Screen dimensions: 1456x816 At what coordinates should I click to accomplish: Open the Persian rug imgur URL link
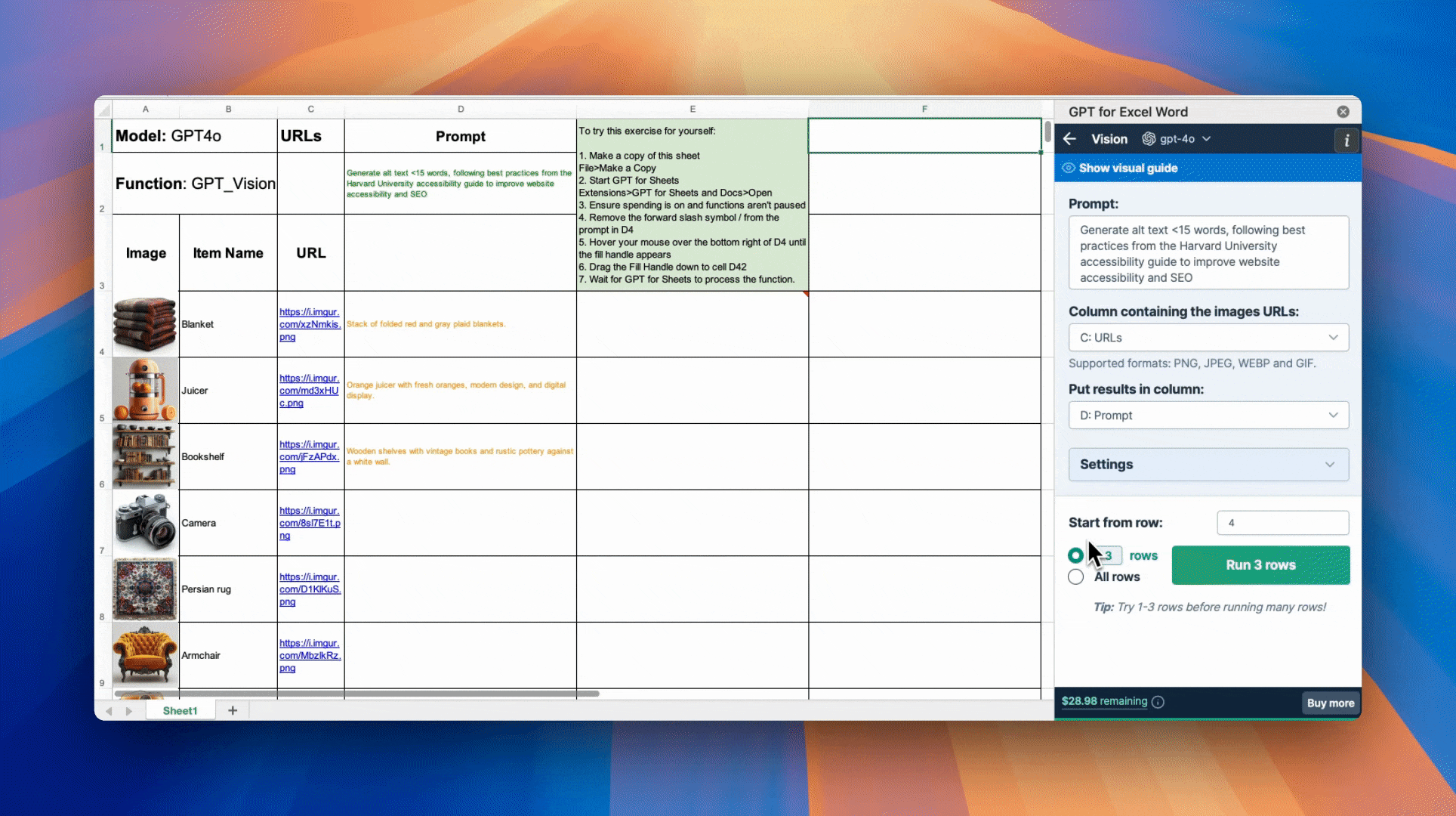(x=310, y=589)
